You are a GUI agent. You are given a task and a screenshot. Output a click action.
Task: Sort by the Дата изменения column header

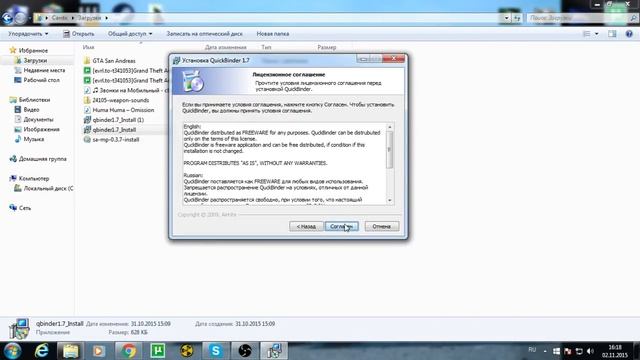tap(225, 47)
